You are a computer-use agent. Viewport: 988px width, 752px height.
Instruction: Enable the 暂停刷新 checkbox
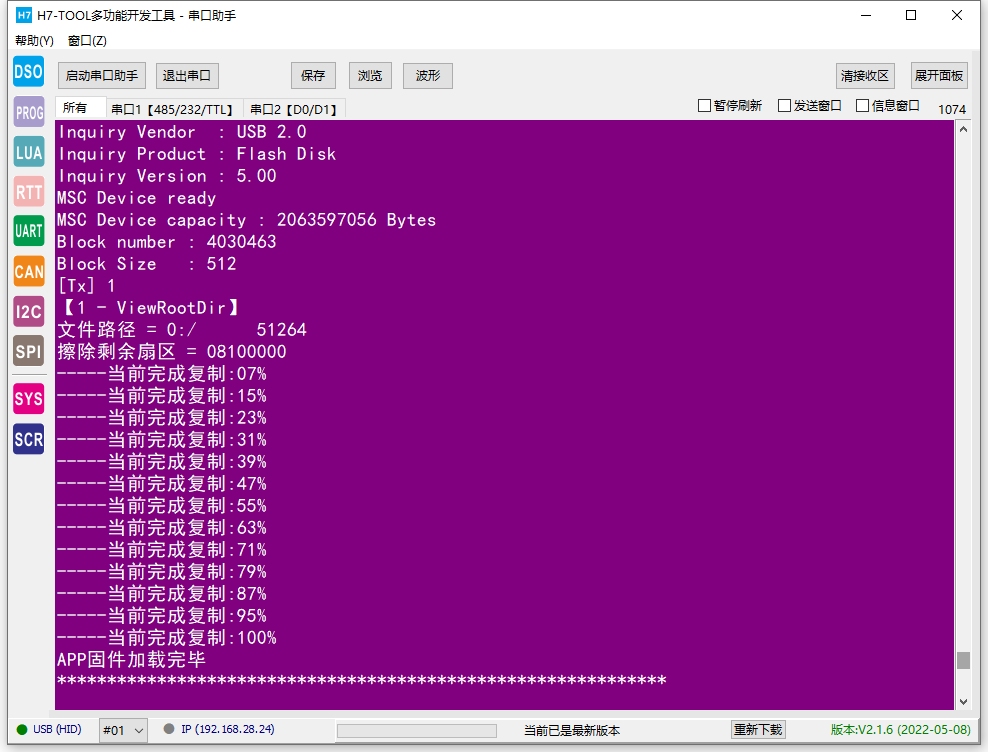click(x=704, y=106)
